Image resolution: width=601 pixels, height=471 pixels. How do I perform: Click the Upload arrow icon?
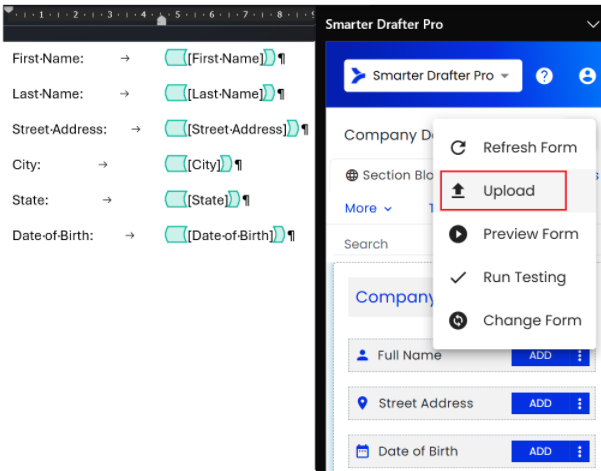click(x=458, y=190)
